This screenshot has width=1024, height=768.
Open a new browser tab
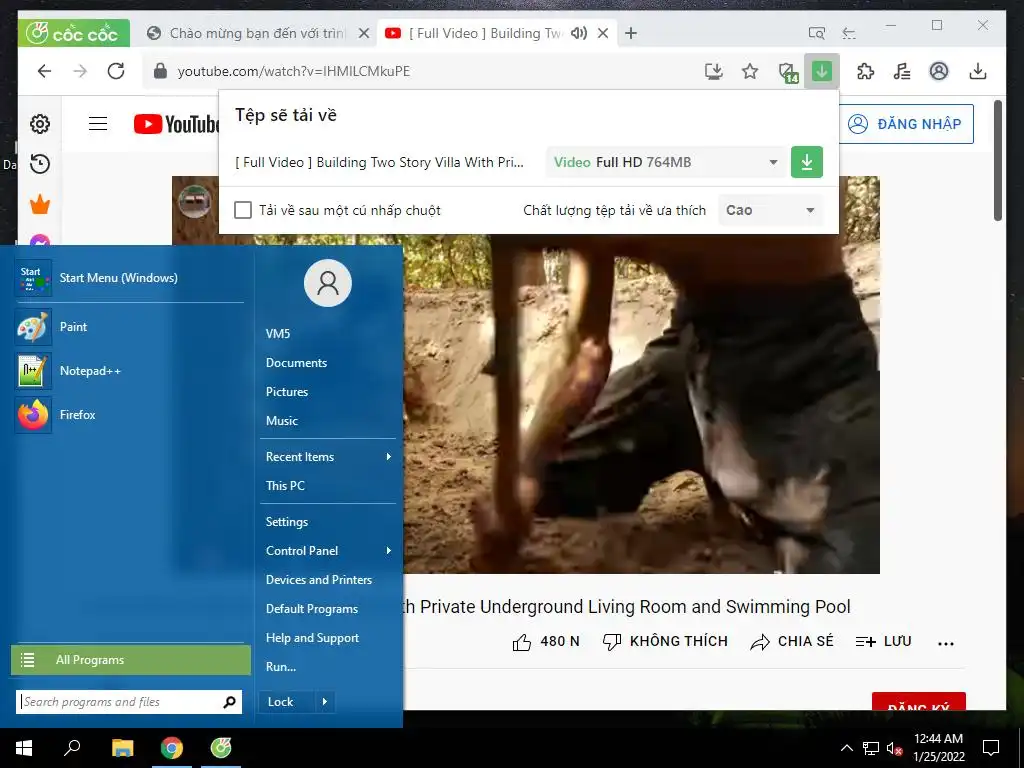pyautogui.click(x=631, y=33)
